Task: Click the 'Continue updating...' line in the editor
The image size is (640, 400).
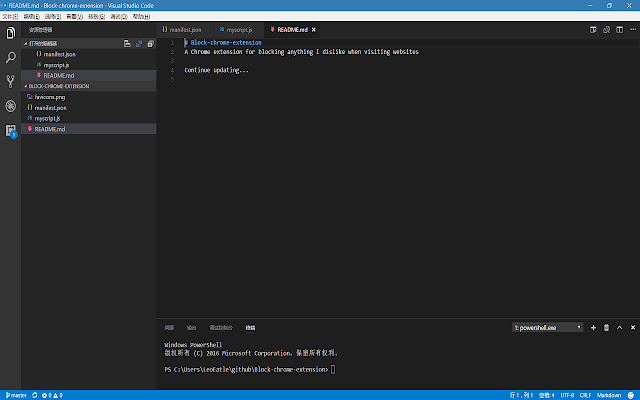Action: click(x=216, y=70)
